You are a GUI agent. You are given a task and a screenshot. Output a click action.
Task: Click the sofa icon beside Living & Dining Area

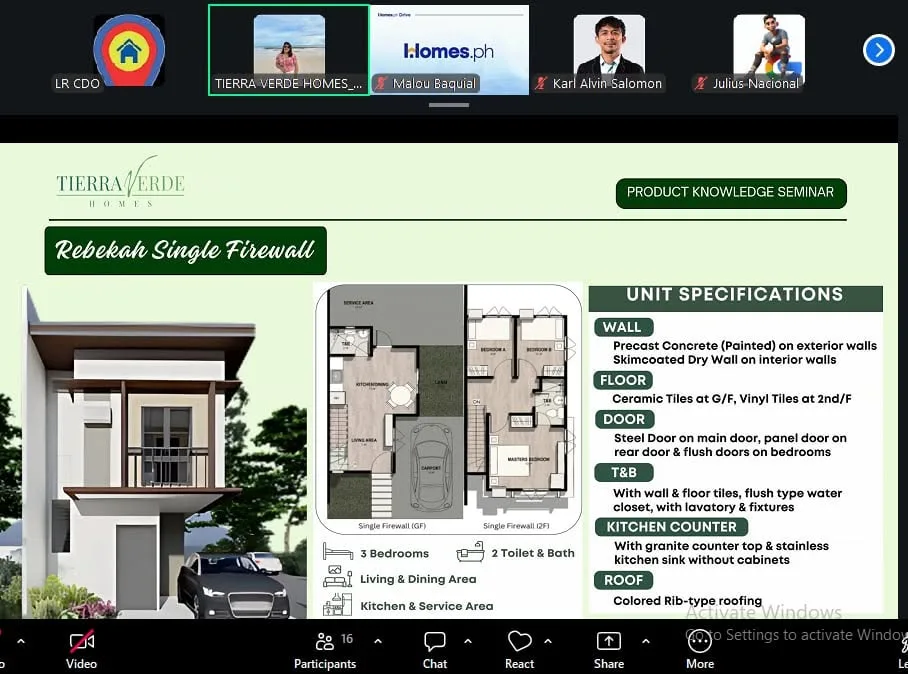click(x=338, y=577)
